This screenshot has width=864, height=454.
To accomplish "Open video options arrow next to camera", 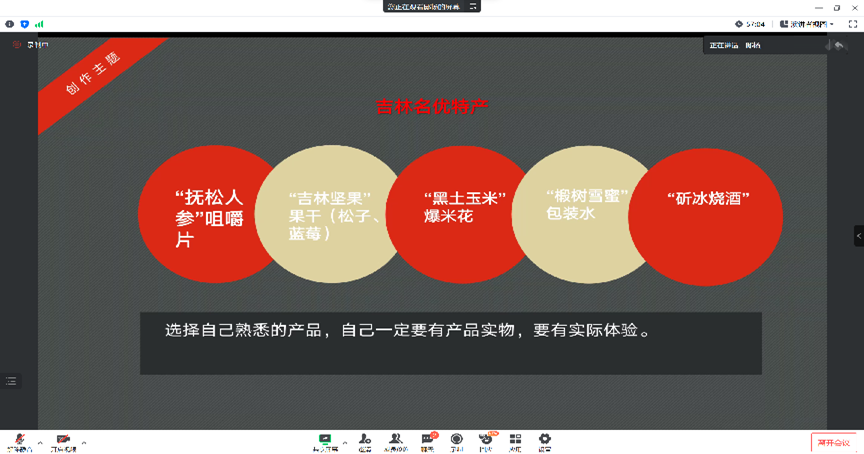I will [84, 442].
